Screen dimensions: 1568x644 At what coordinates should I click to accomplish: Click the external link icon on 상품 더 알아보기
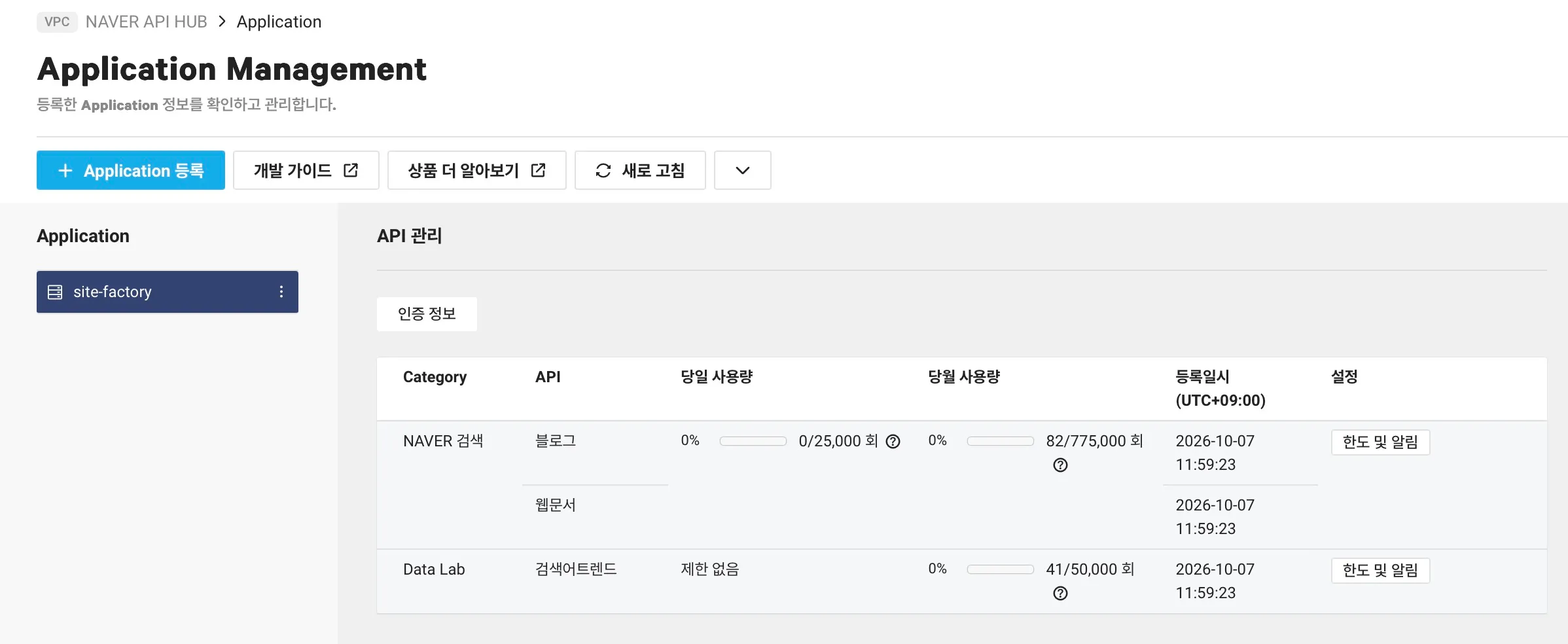[538, 170]
